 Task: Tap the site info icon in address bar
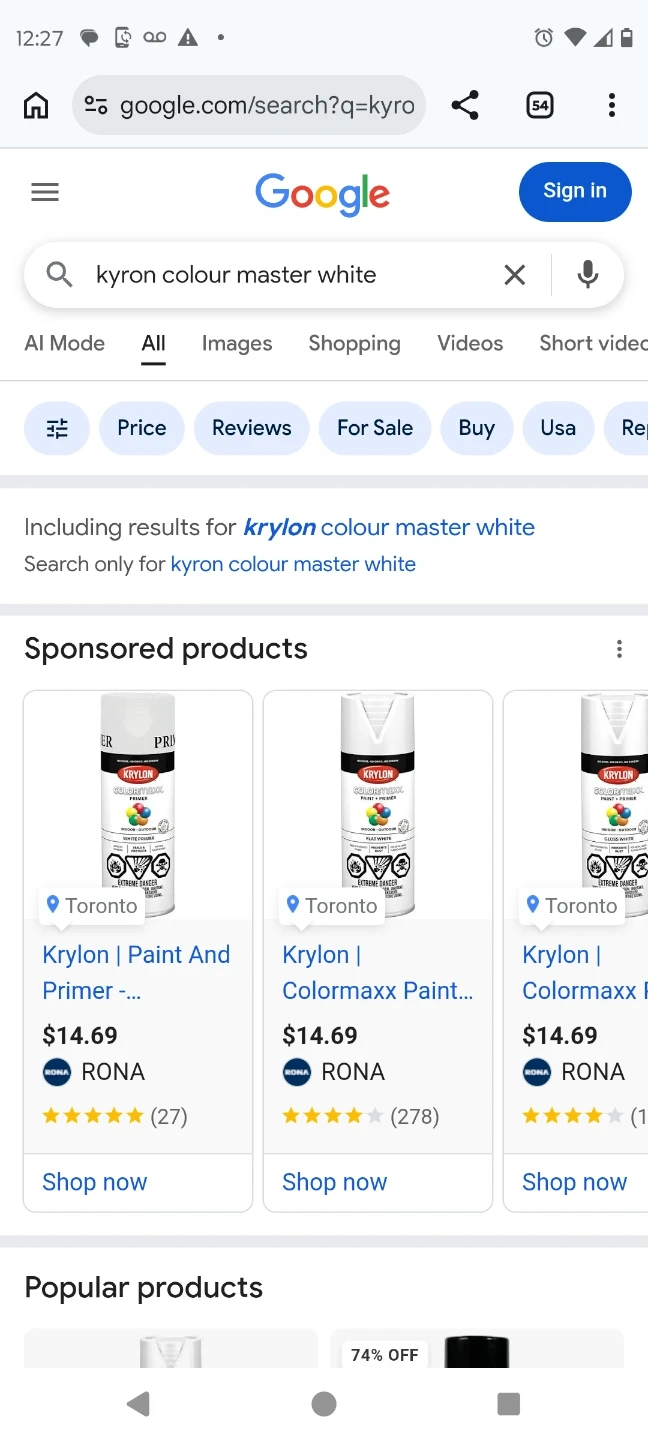click(96, 105)
